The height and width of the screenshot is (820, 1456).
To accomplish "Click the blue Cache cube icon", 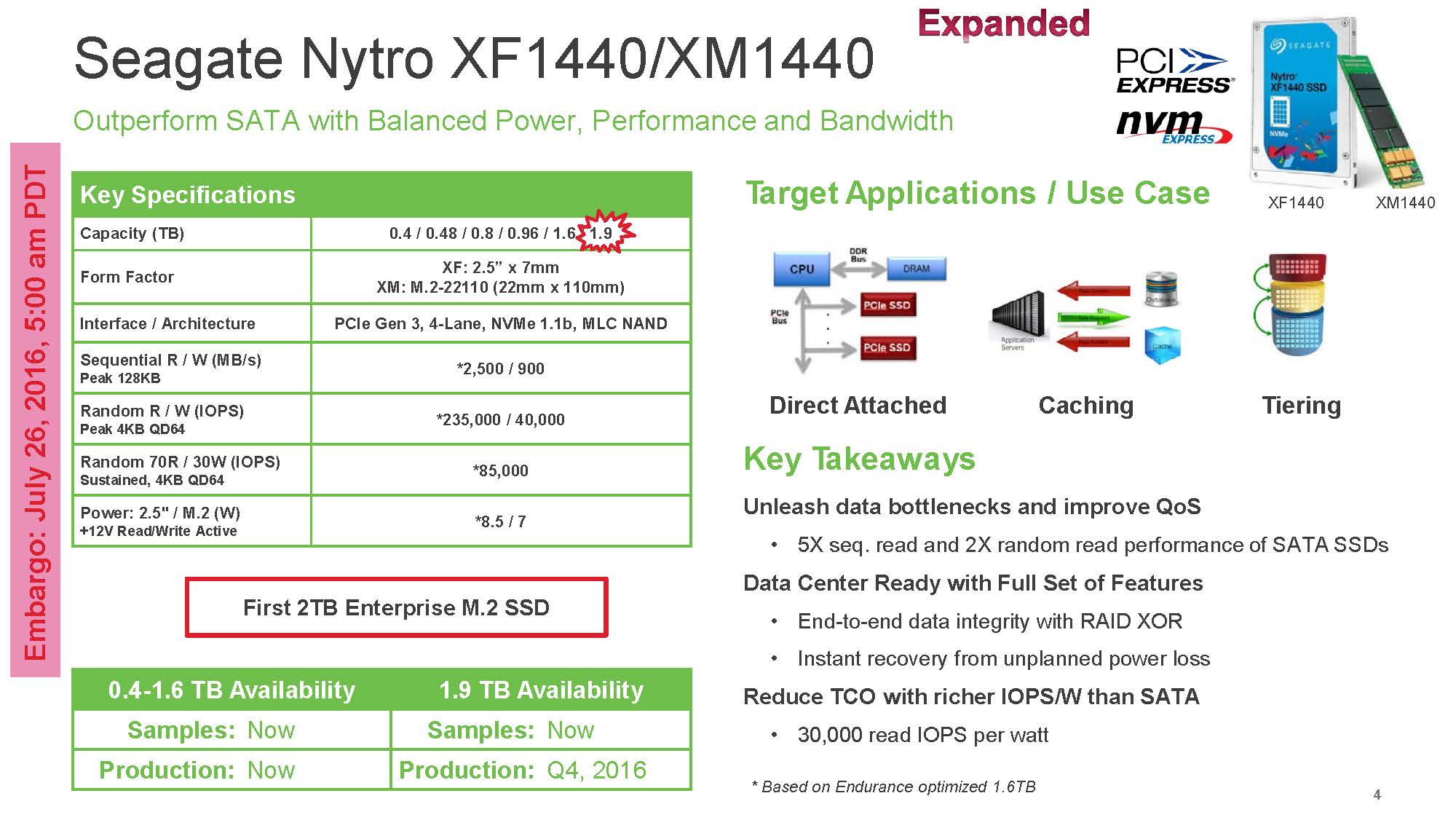I will click(1162, 346).
